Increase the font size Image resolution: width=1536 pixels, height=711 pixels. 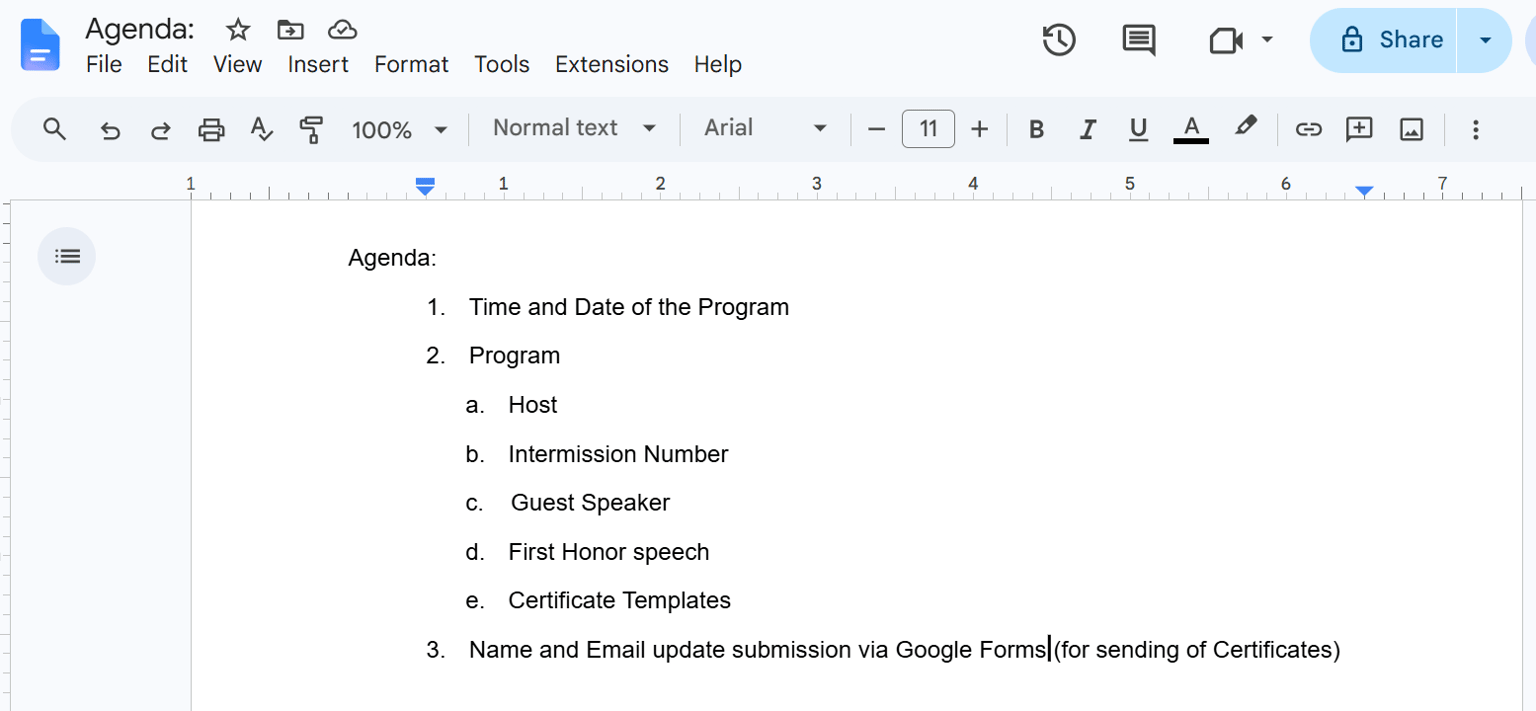(x=980, y=129)
